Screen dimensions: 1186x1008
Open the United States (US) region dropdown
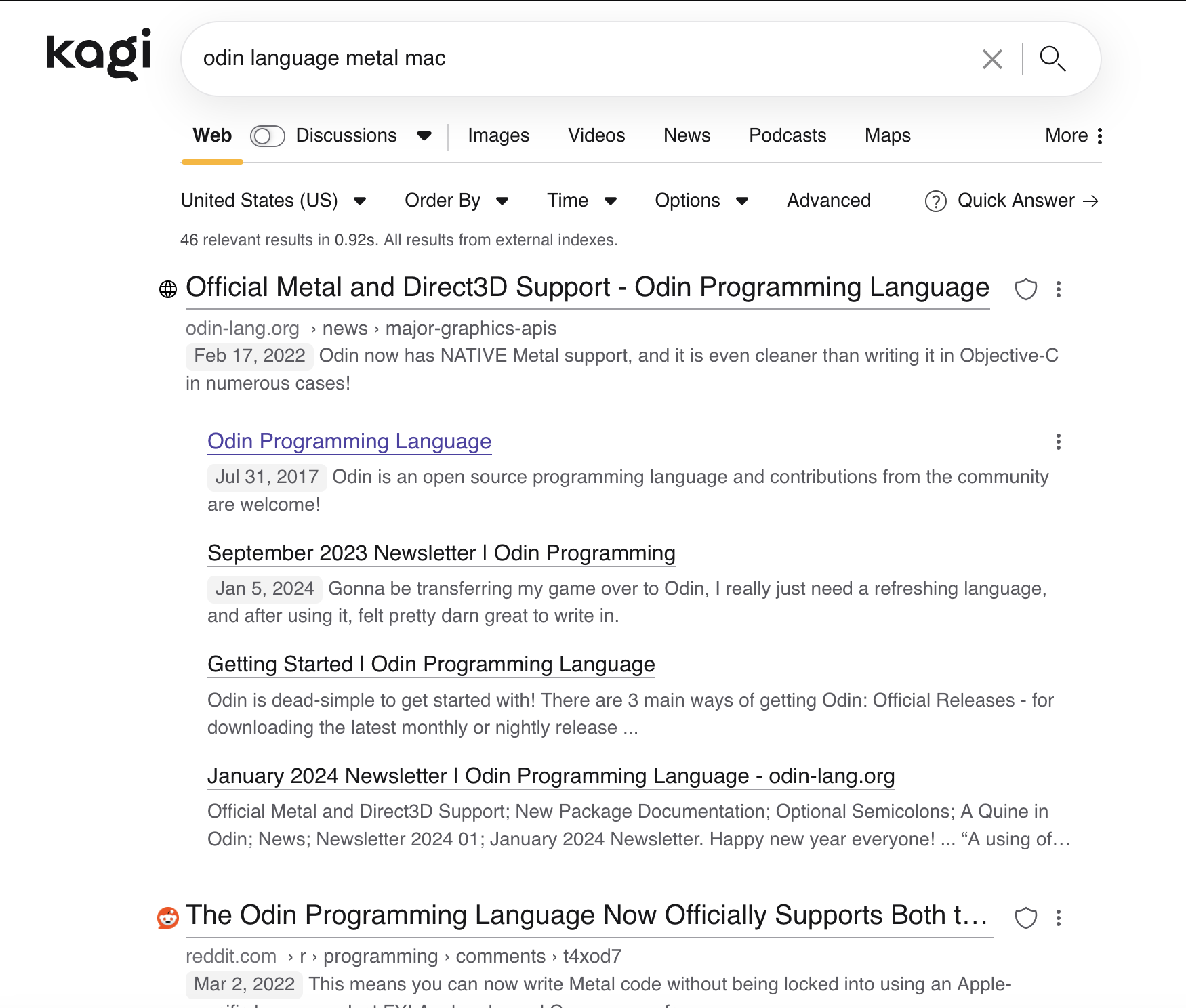(x=273, y=201)
